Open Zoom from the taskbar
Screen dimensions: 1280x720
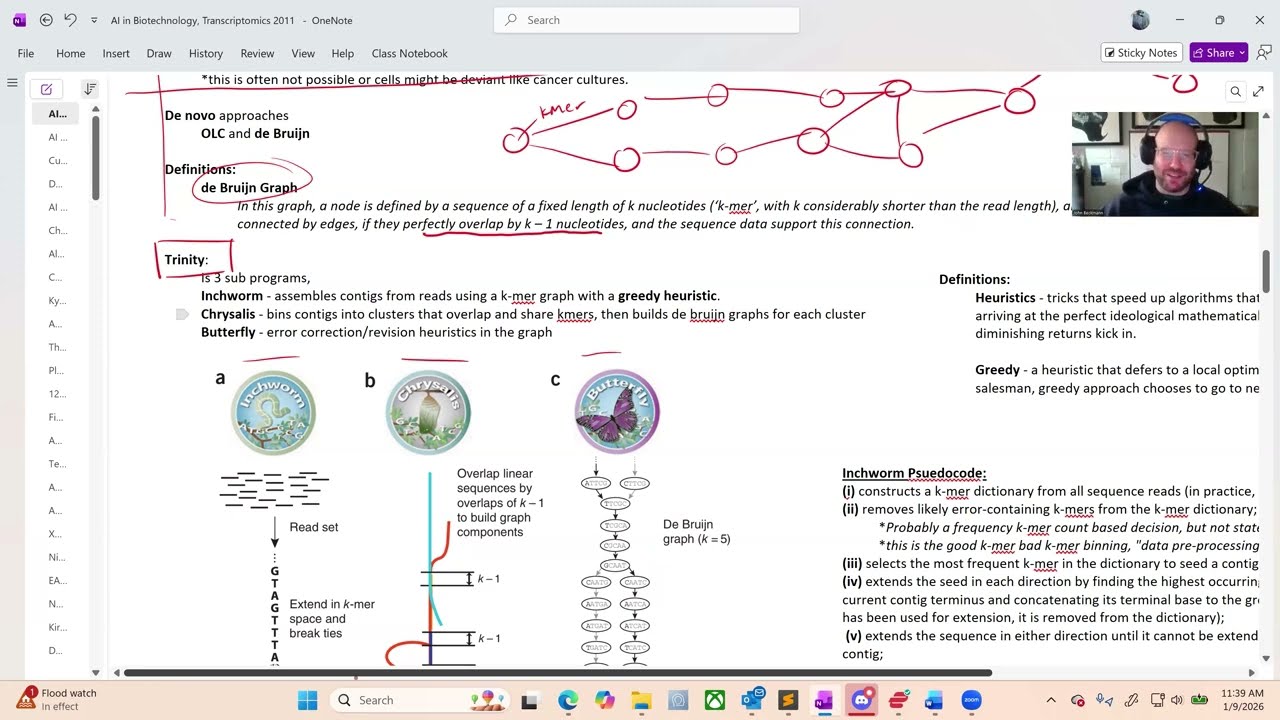[972, 700]
